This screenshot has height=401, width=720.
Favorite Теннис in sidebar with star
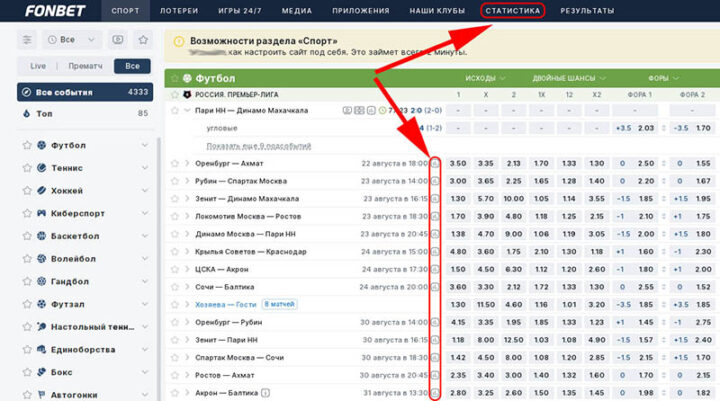[27, 168]
